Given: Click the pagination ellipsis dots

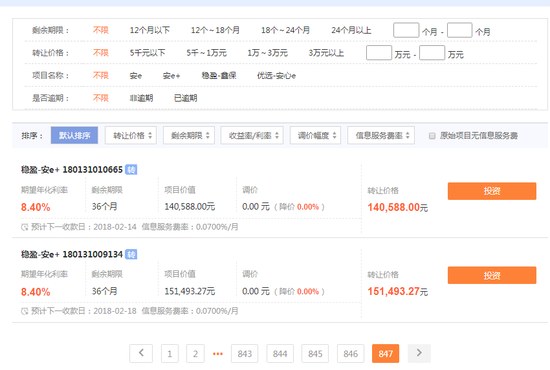Looking at the screenshot, I should click(x=218, y=354).
